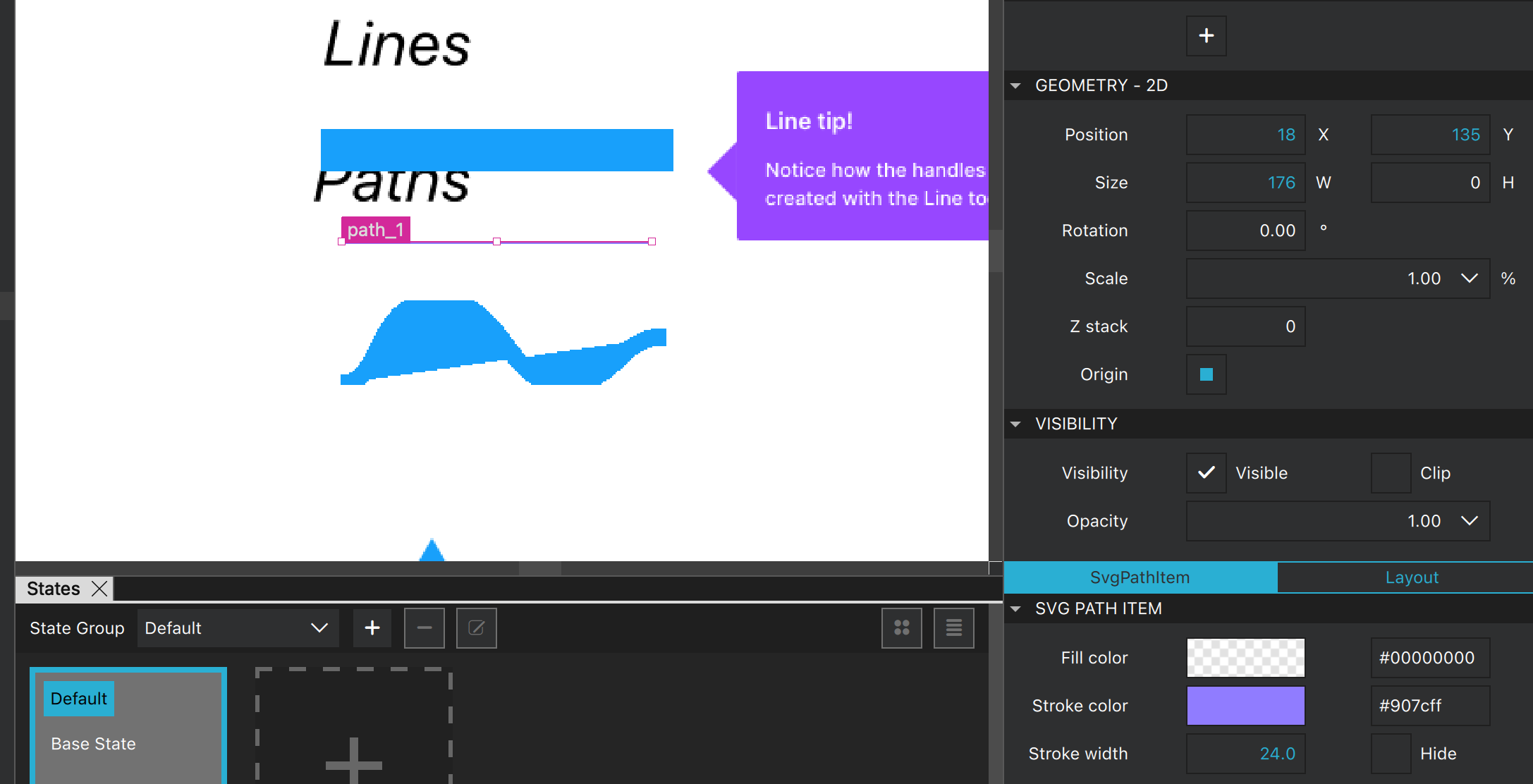Click the edit state pencil icon

[476, 627]
